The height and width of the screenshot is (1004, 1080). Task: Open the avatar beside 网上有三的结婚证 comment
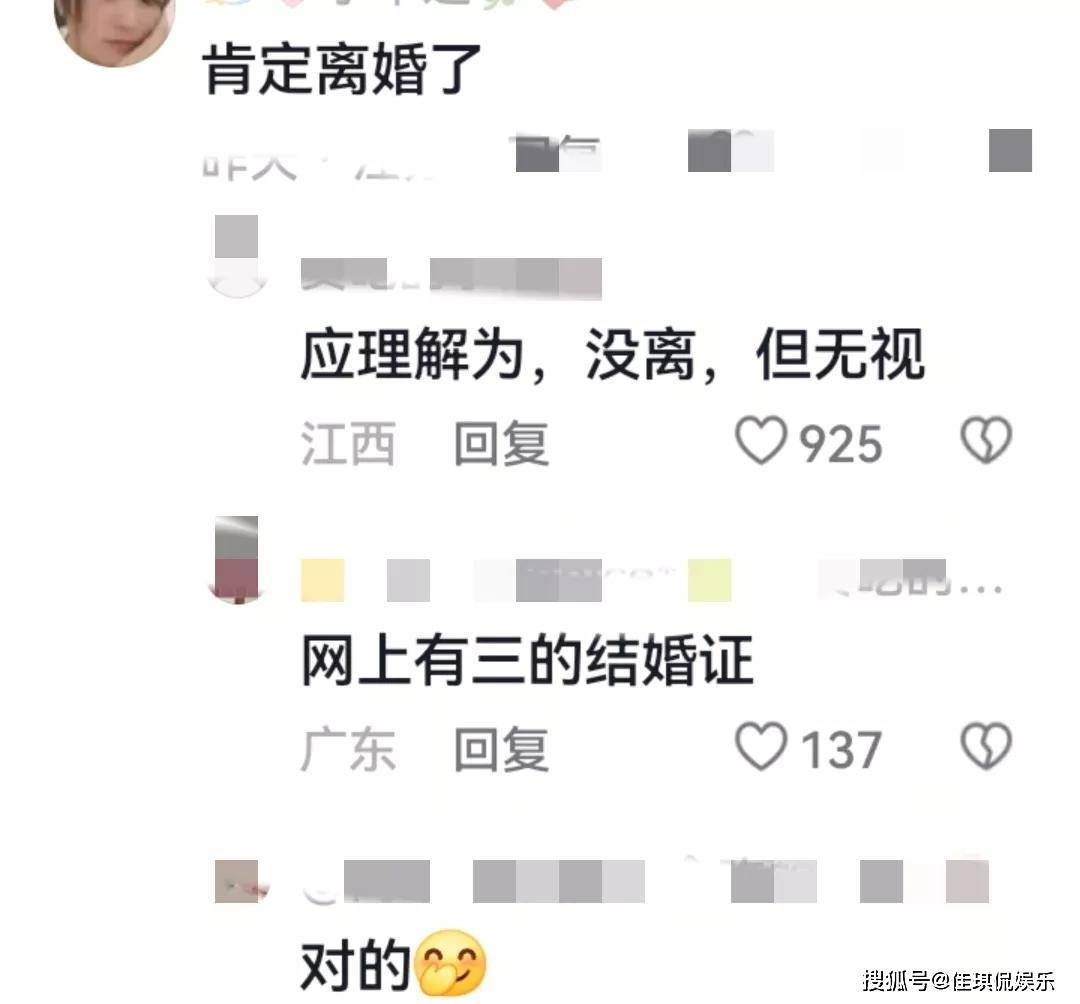click(x=237, y=559)
